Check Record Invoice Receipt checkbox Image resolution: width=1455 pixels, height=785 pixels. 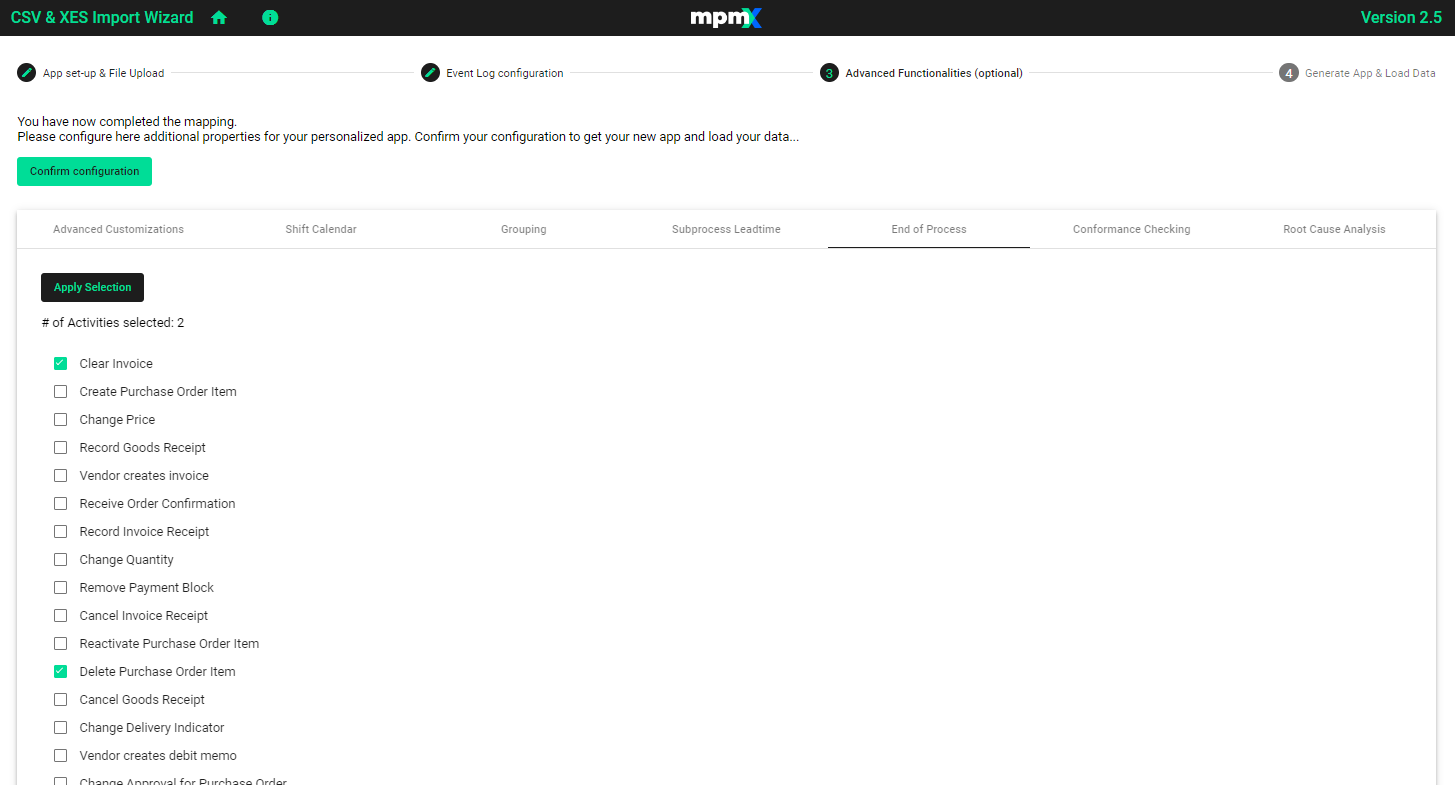pyautogui.click(x=60, y=531)
